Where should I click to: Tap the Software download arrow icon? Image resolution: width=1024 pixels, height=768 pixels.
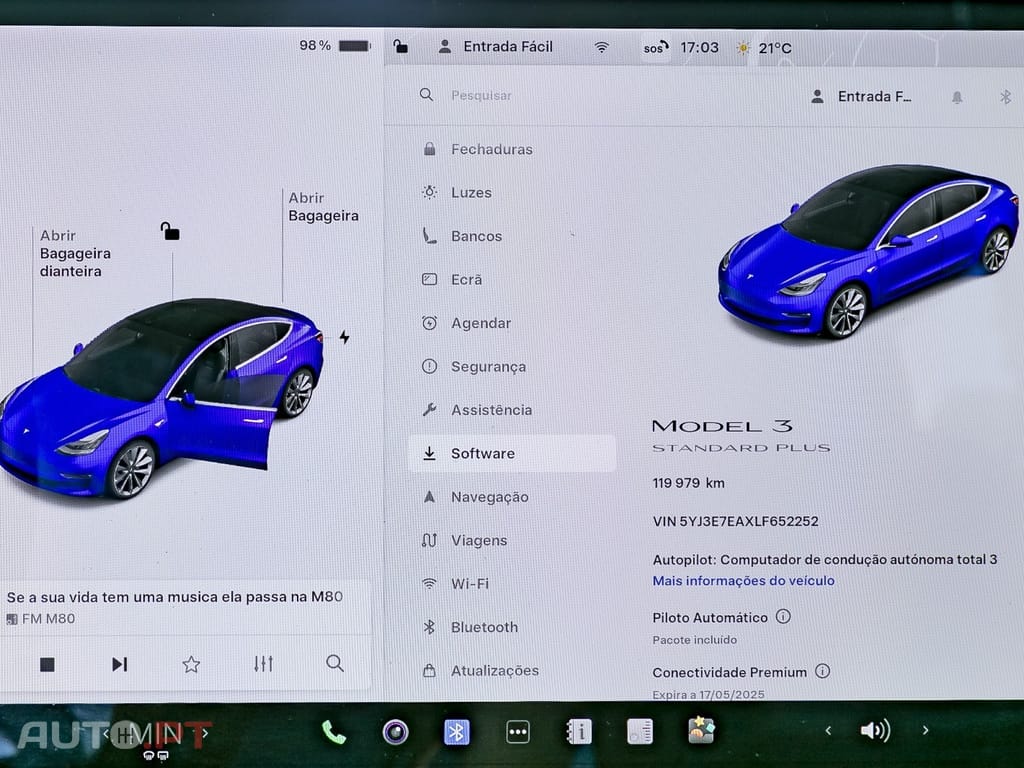pos(429,453)
